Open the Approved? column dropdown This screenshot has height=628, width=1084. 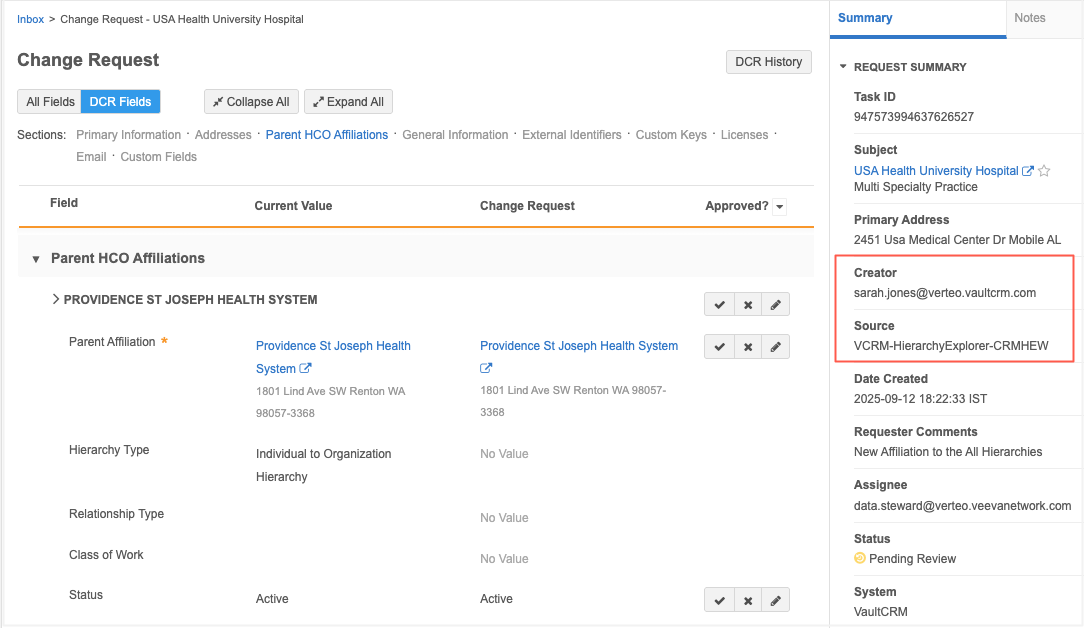(780, 207)
